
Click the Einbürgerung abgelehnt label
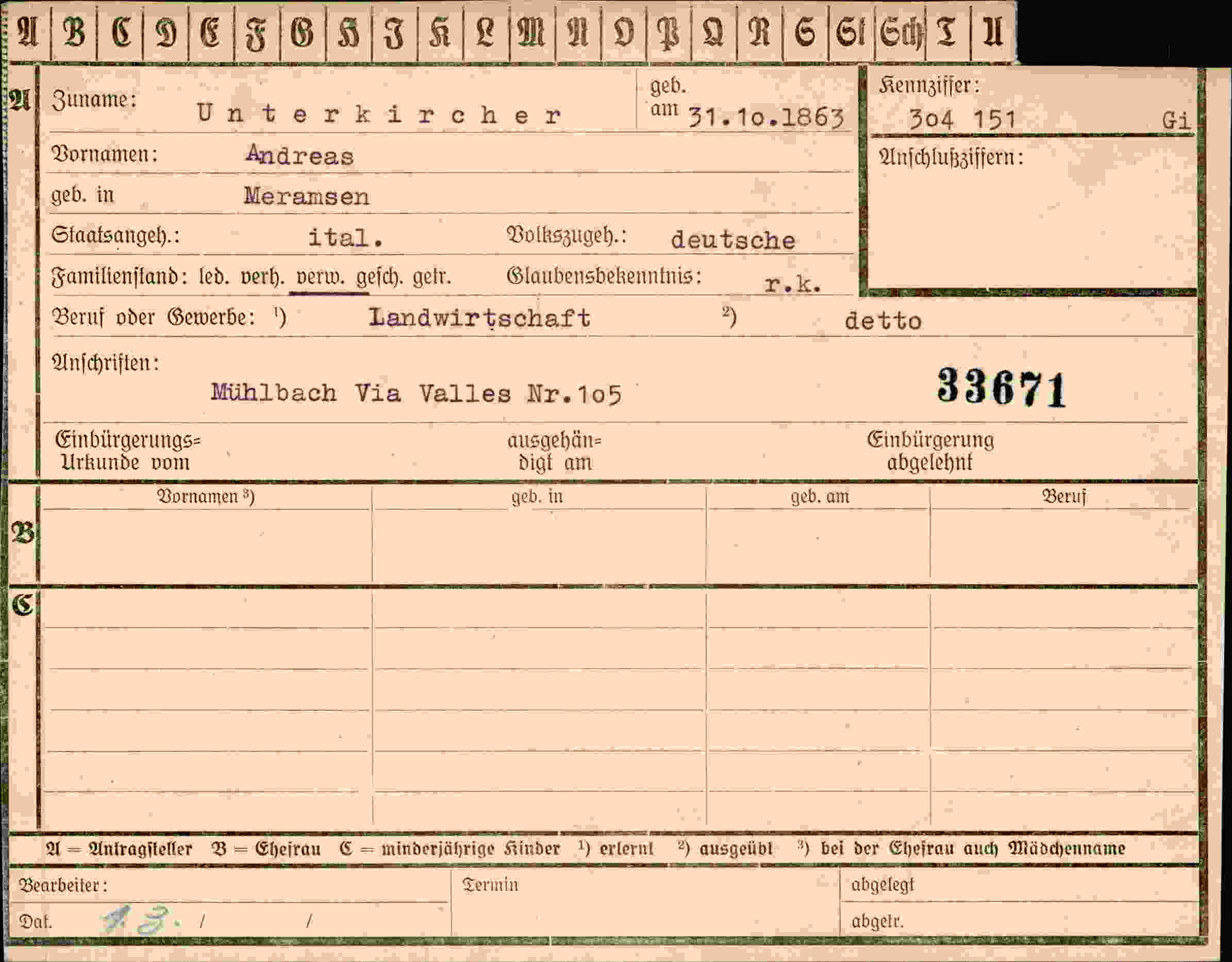click(930, 452)
